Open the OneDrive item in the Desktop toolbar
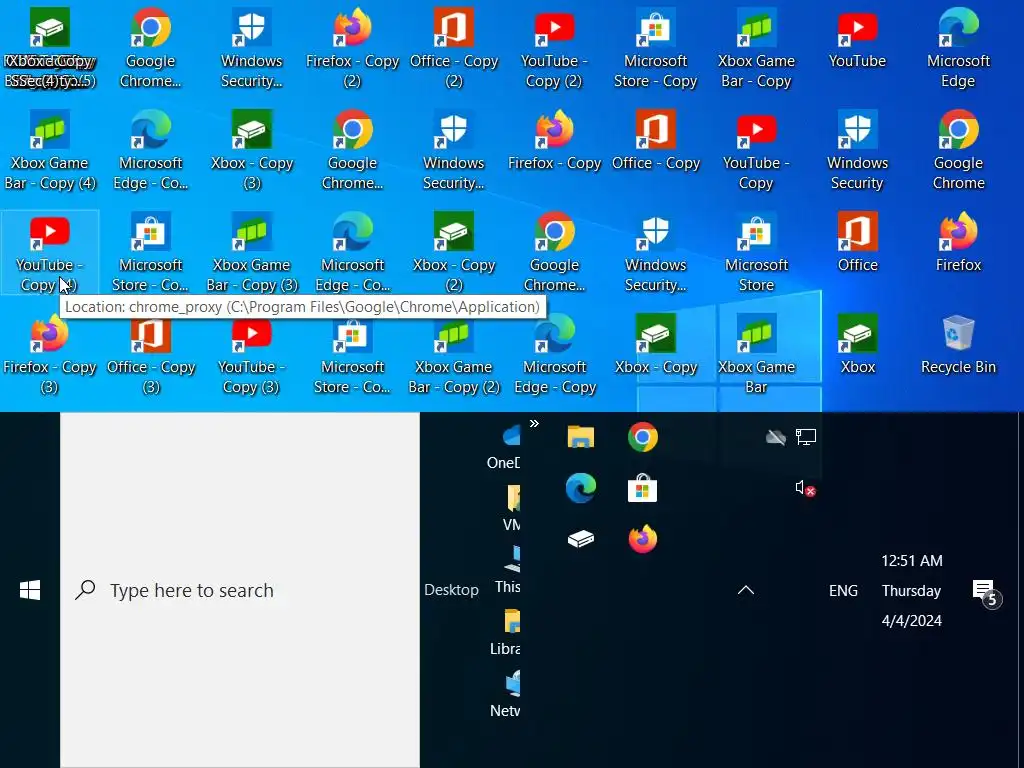This screenshot has height=768, width=1024. [x=504, y=447]
